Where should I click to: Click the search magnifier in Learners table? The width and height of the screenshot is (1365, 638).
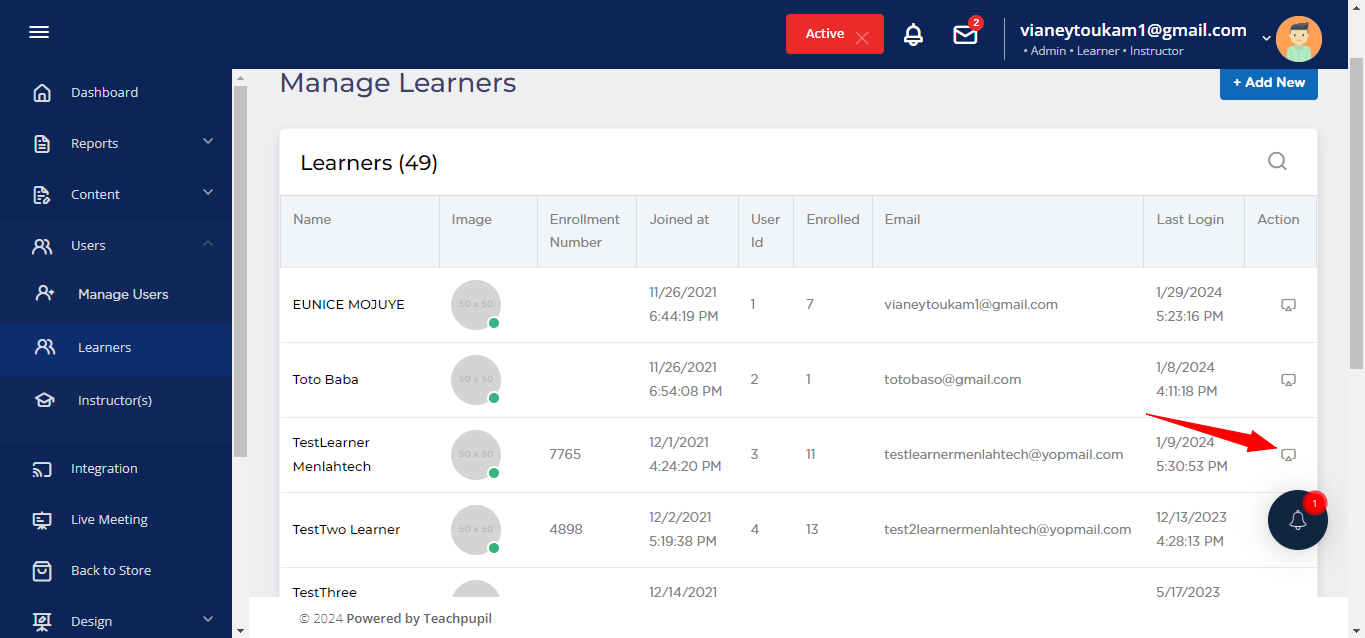click(x=1277, y=162)
